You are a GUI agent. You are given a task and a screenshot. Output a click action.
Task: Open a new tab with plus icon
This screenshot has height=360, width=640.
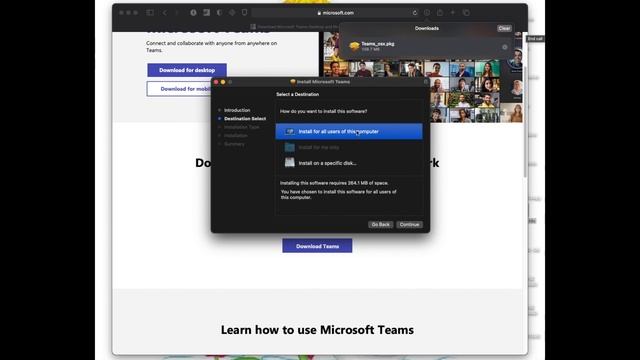point(453,13)
